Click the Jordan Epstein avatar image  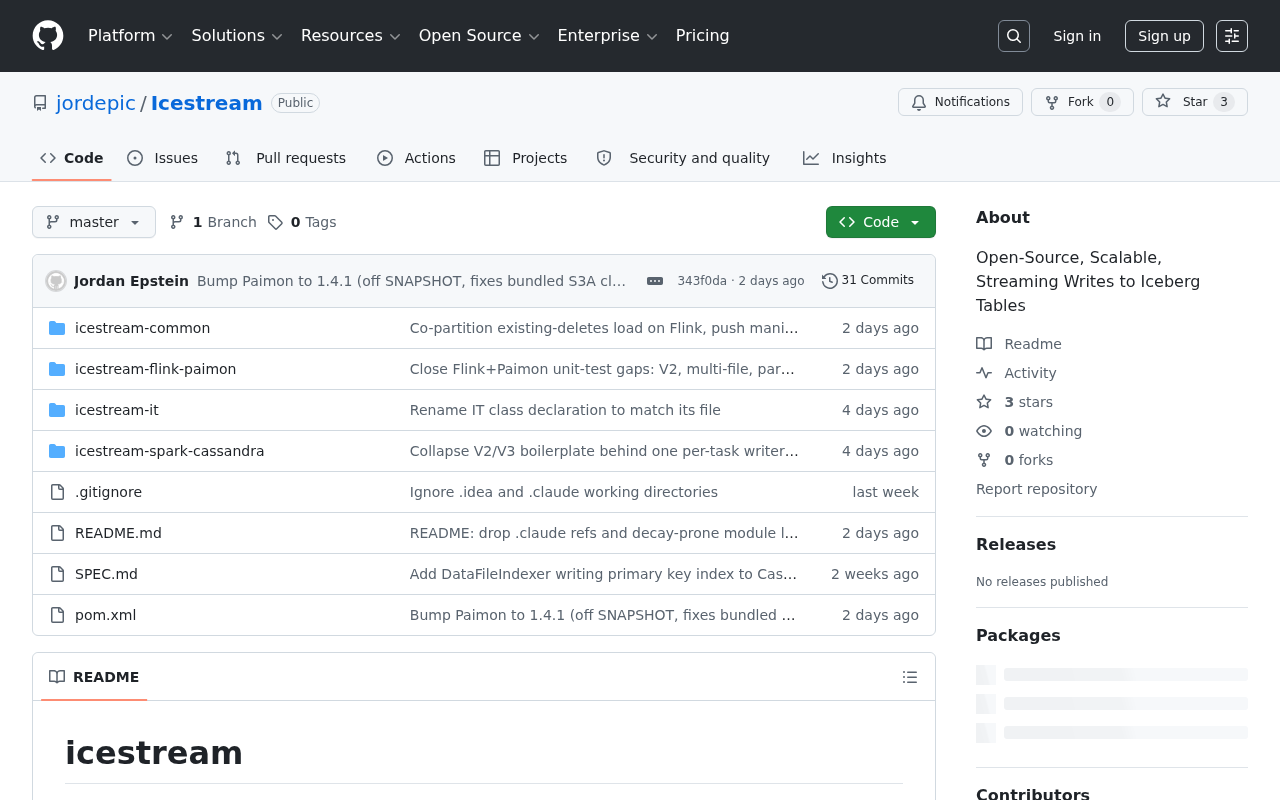pyautogui.click(x=56, y=281)
